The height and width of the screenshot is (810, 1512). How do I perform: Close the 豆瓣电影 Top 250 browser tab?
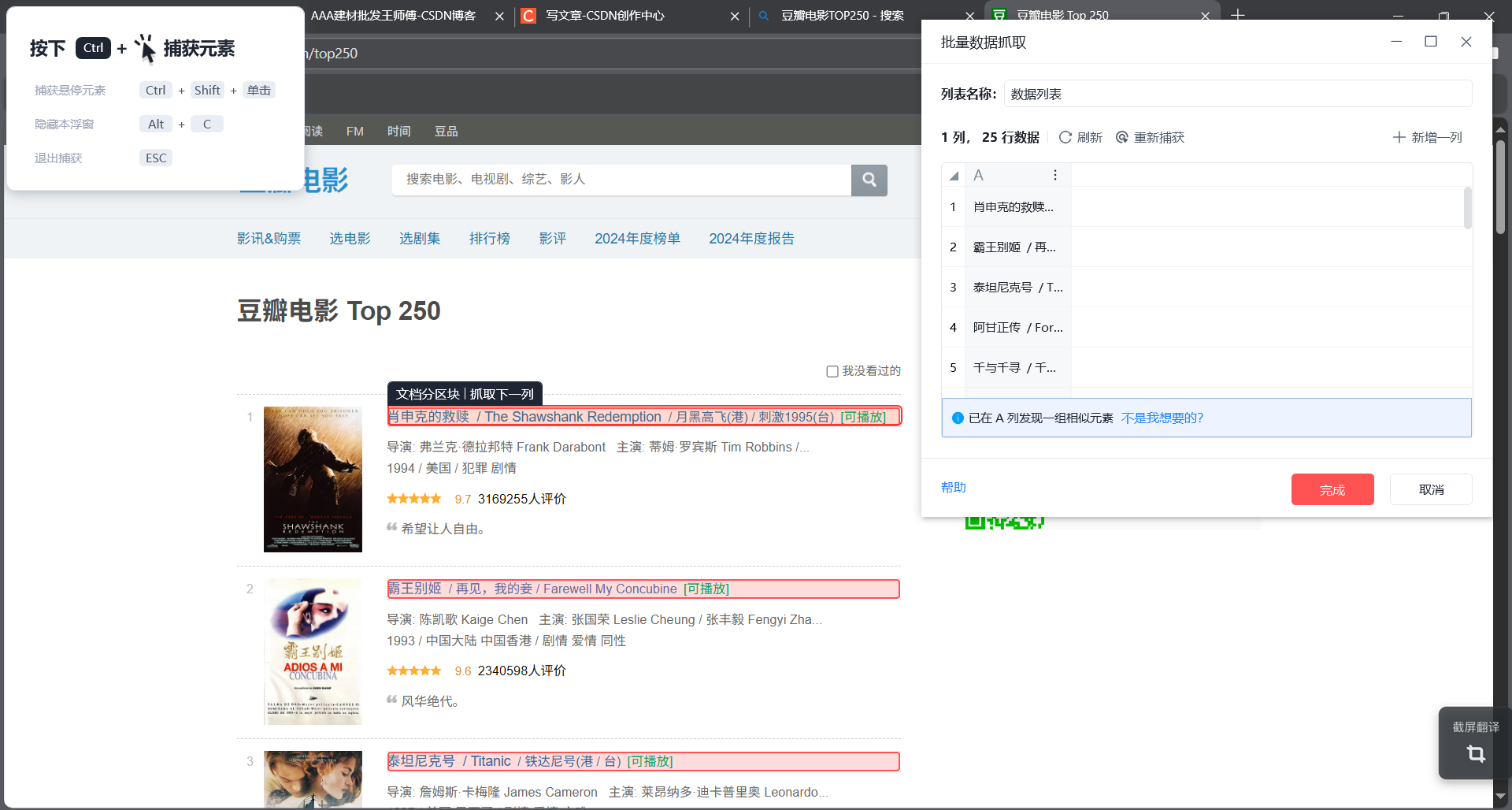1205,16
